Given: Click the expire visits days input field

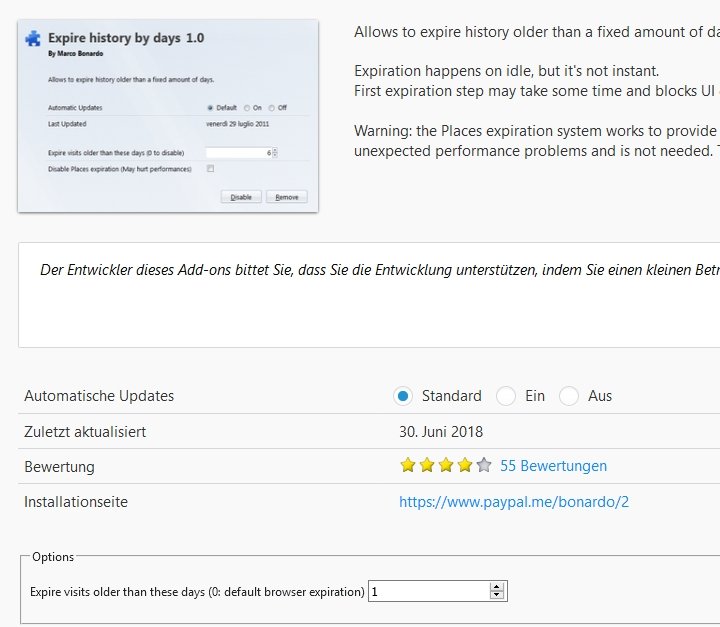Looking at the screenshot, I should 428,592.
